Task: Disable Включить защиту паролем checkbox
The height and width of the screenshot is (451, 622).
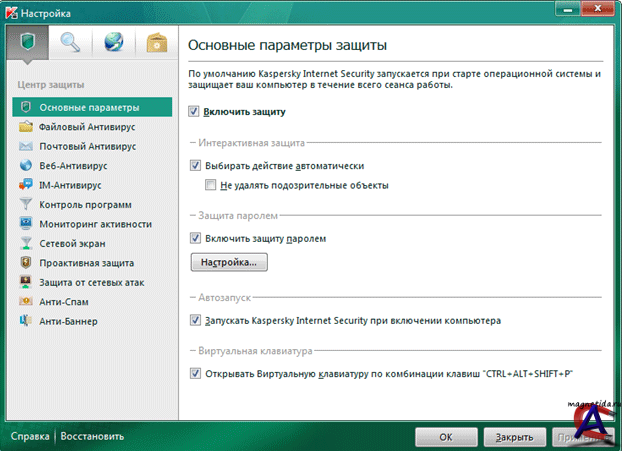Action: point(195,239)
